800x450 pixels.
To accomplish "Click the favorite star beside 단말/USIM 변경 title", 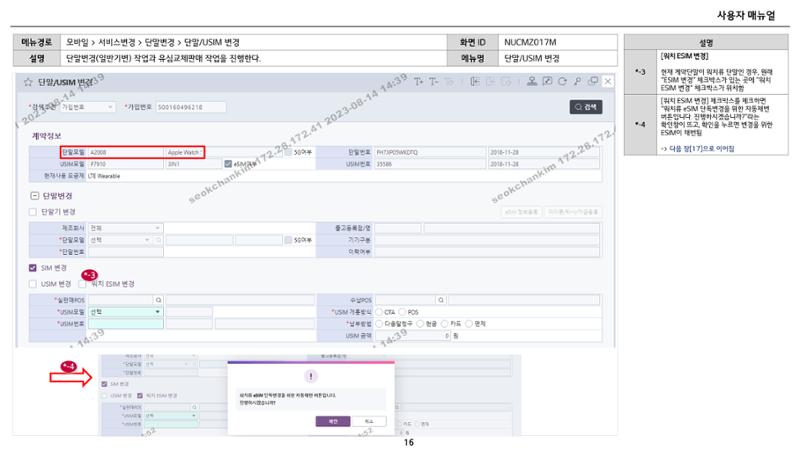I will (29, 82).
